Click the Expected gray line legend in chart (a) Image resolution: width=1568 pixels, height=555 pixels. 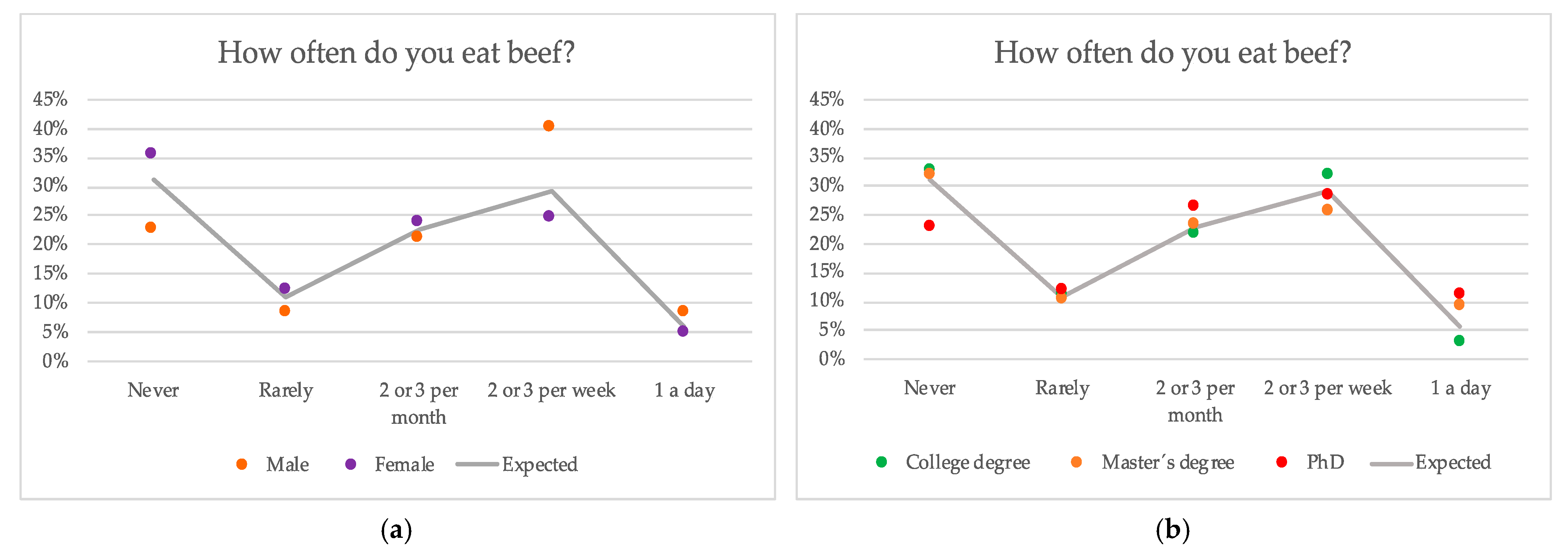pyautogui.click(x=477, y=465)
